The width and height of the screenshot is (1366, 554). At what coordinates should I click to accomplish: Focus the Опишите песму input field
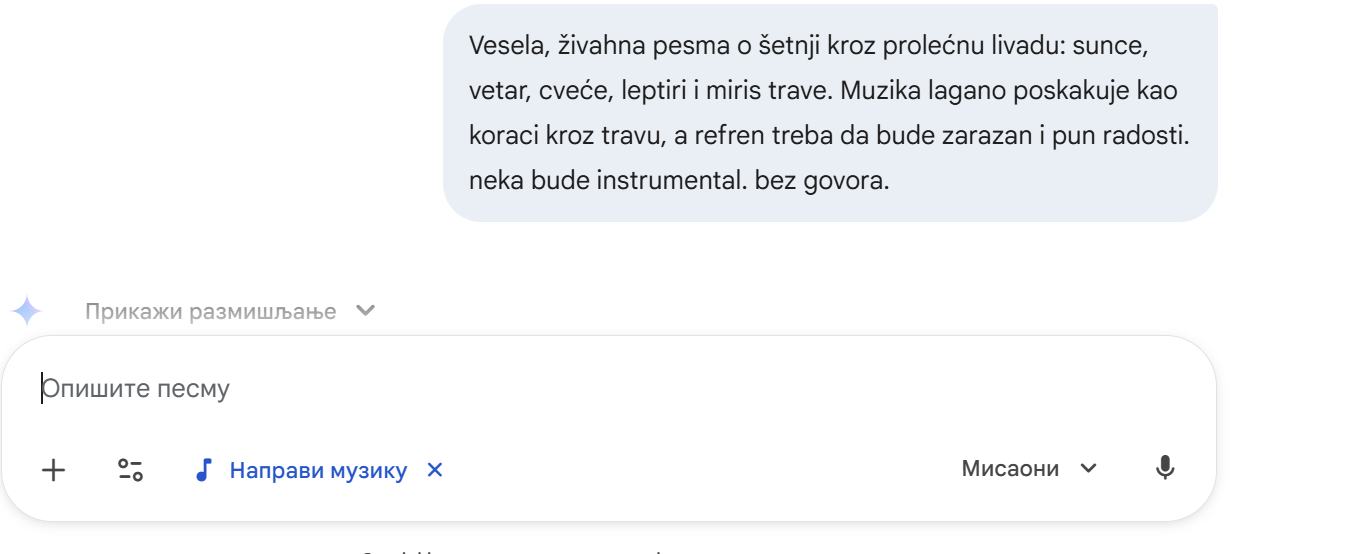click(x=600, y=389)
